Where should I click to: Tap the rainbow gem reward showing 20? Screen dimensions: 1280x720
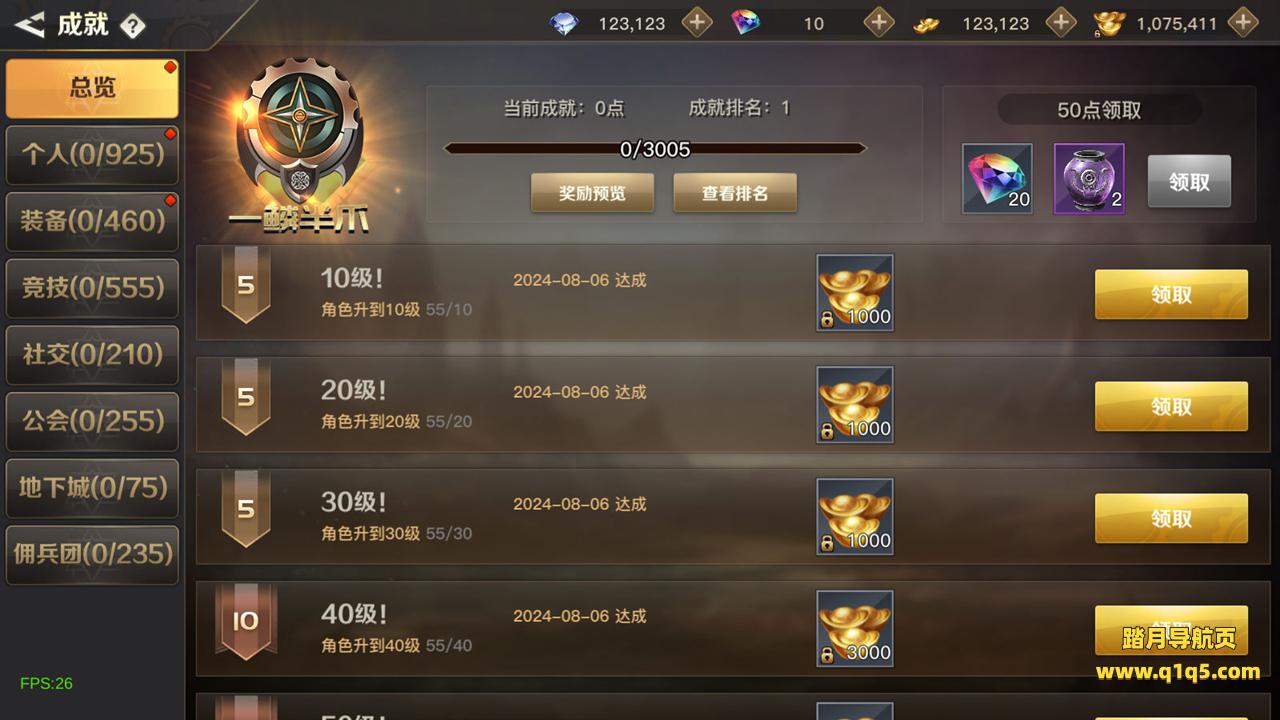coord(997,178)
